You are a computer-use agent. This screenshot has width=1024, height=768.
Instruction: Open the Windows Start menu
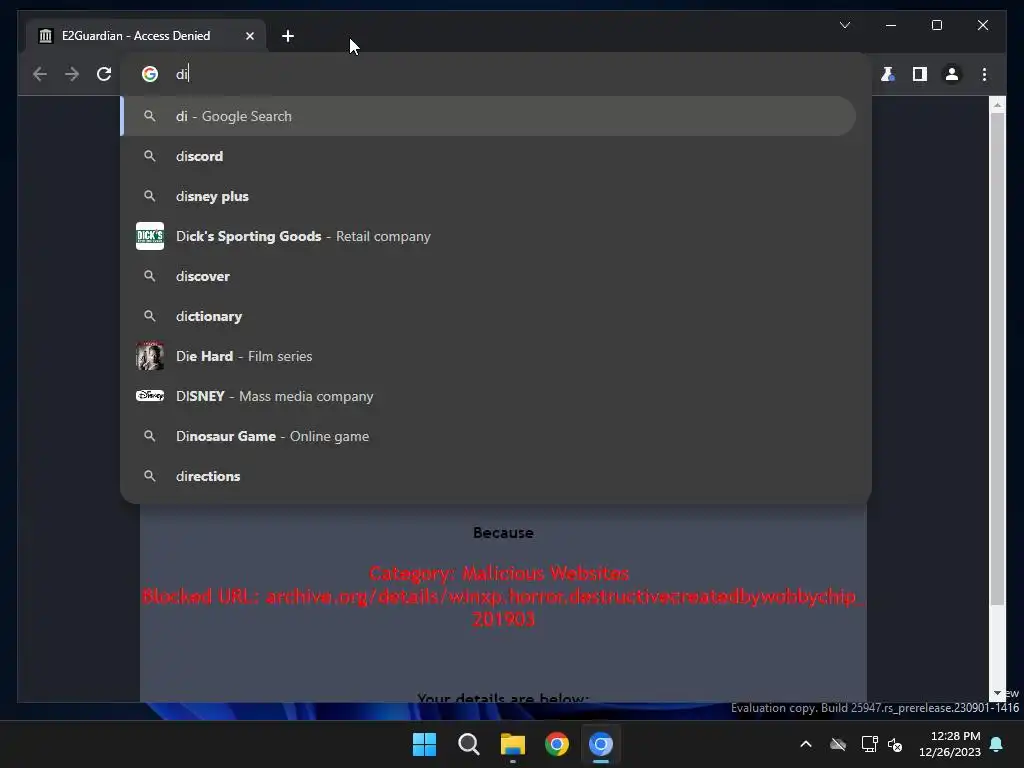[x=424, y=744]
